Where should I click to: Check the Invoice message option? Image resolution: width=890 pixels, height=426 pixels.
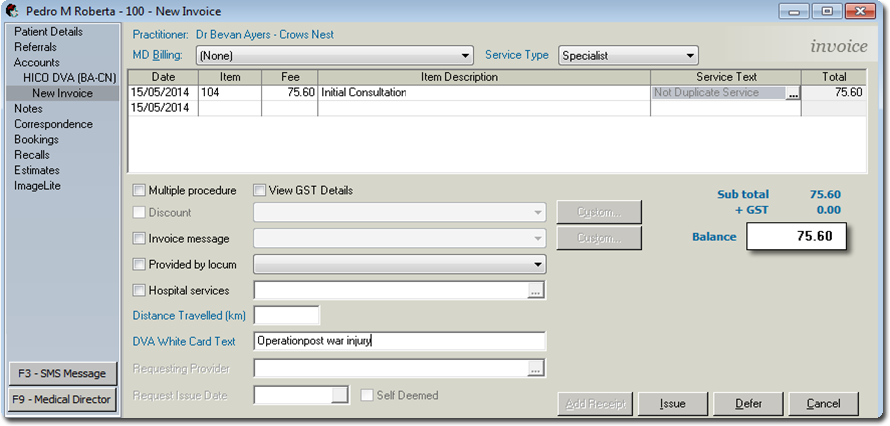[140, 239]
